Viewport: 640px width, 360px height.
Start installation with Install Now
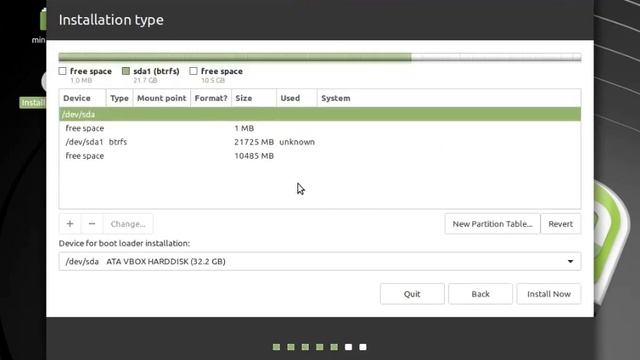pos(549,294)
